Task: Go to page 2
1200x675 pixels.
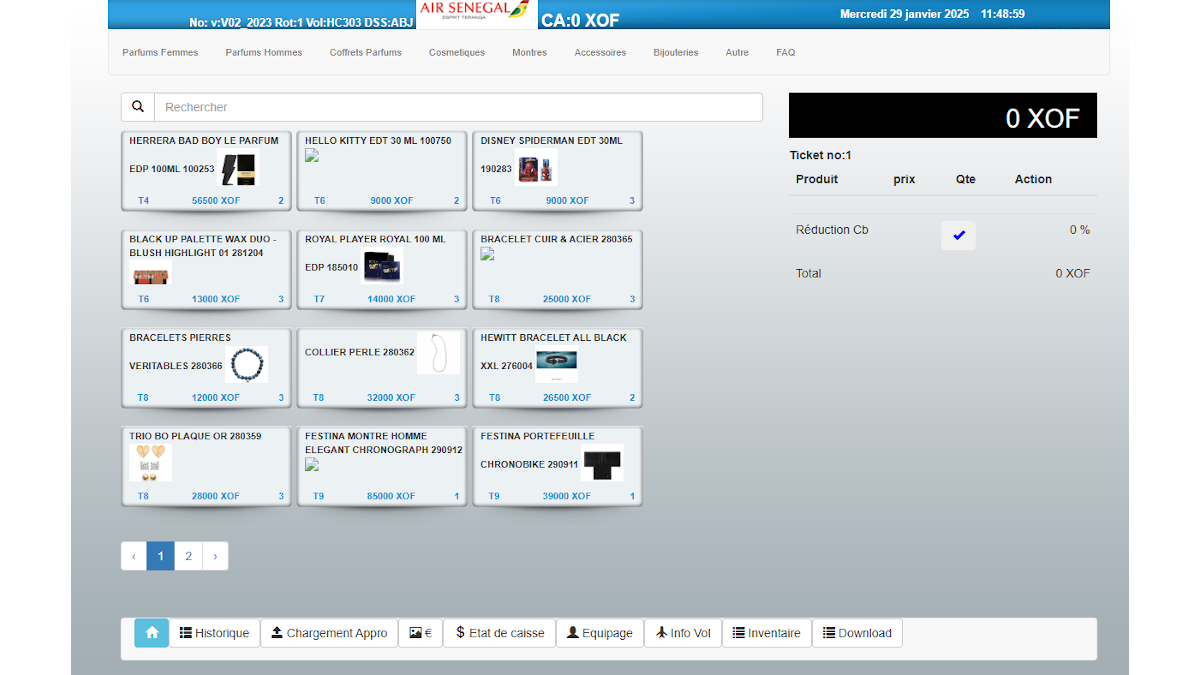Action: coord(188,556)
